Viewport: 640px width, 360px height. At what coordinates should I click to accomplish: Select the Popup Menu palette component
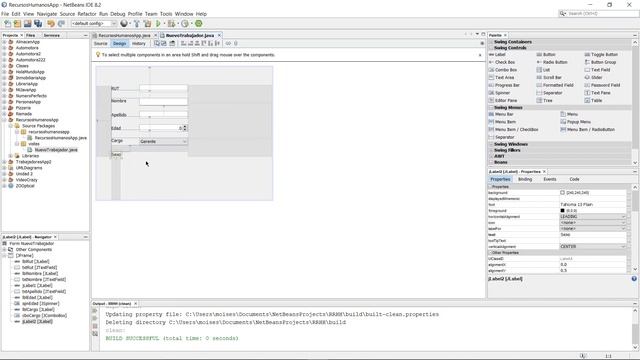point(576,122)
